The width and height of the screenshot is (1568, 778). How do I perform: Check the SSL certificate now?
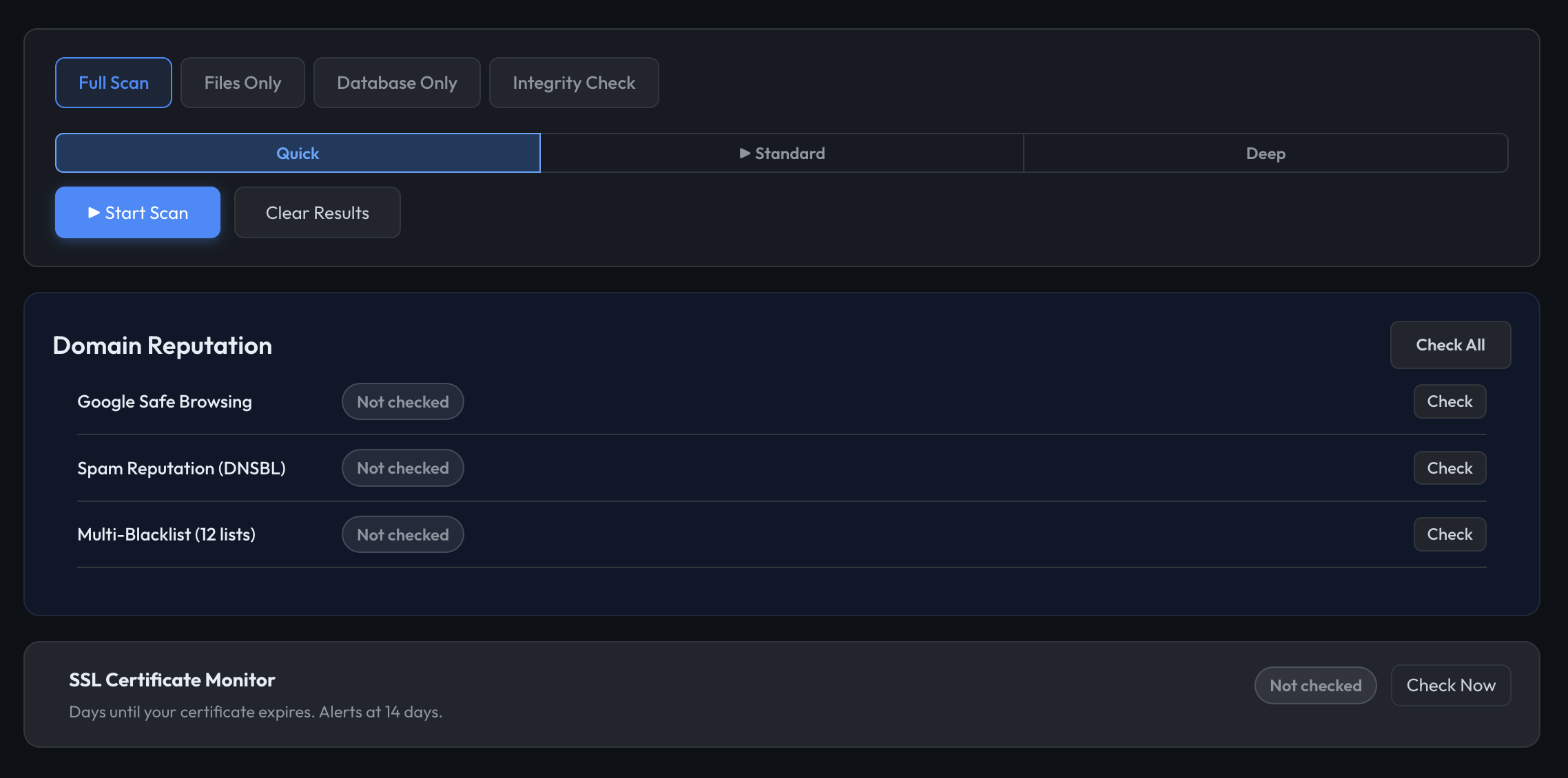(1451, 685)
